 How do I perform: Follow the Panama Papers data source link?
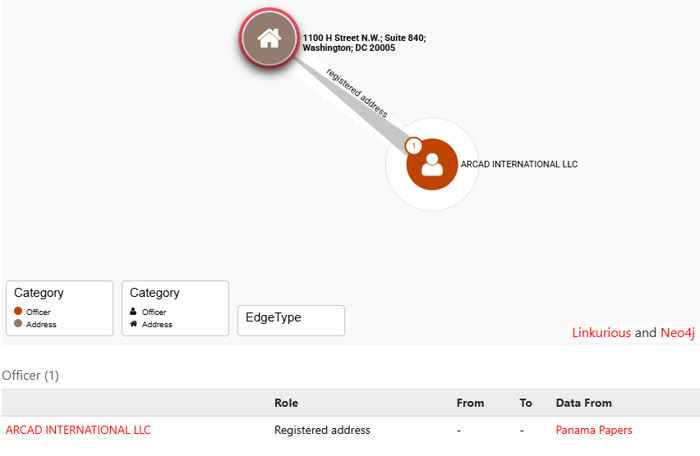594,430
